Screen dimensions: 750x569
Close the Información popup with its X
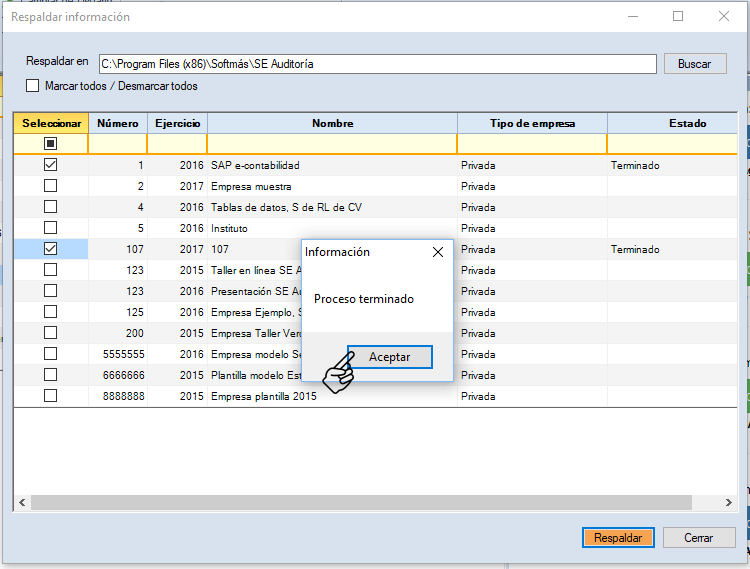437,252
